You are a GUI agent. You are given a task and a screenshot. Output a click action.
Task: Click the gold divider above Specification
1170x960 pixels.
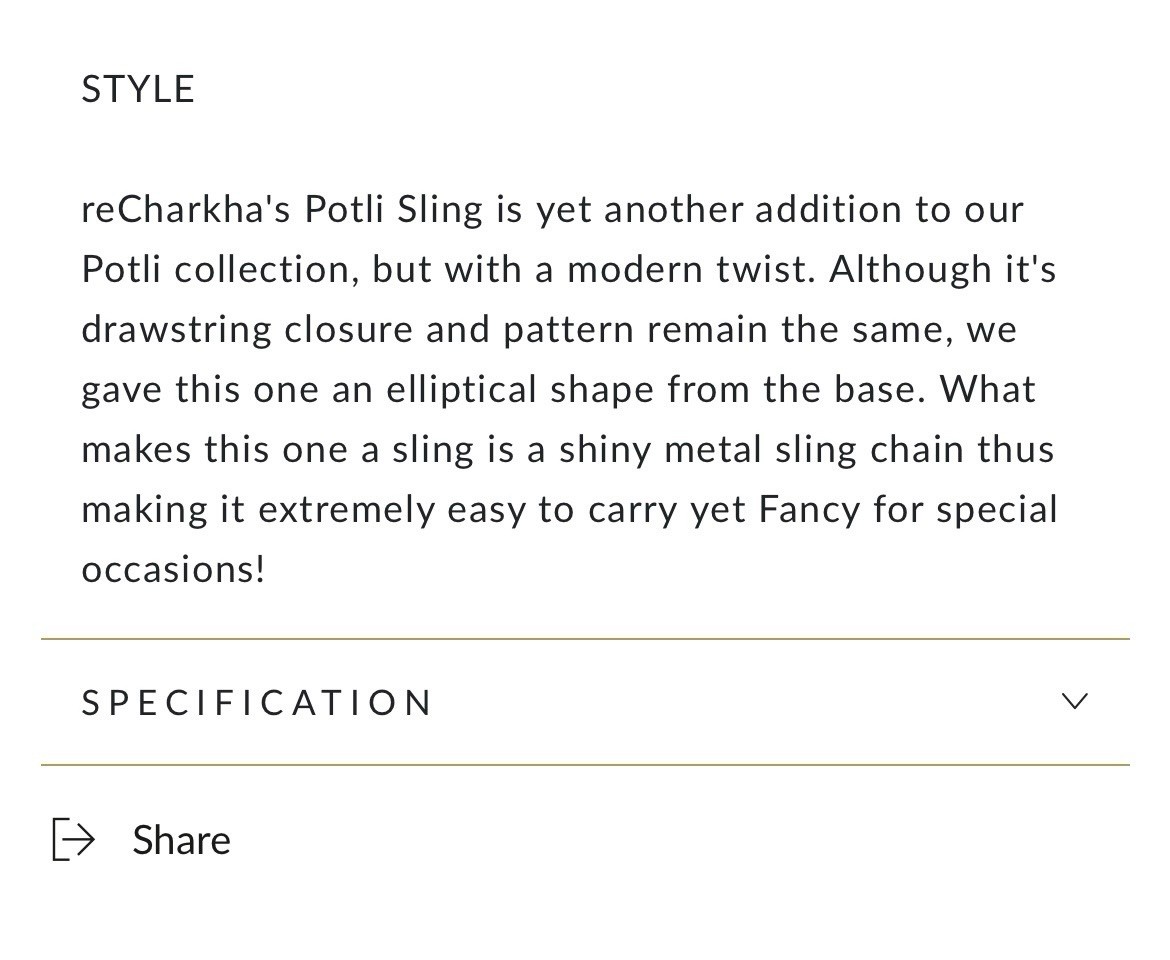point(585,638)
